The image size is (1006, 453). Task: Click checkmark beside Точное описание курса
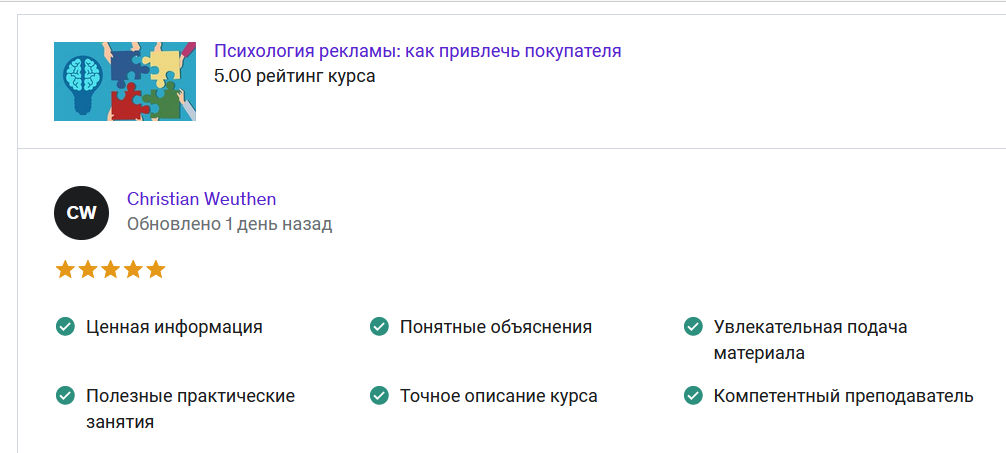click(379, 395)
